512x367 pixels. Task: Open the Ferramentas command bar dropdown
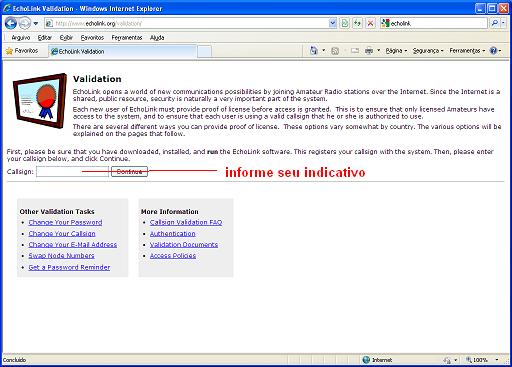click(x=467, y=51)
